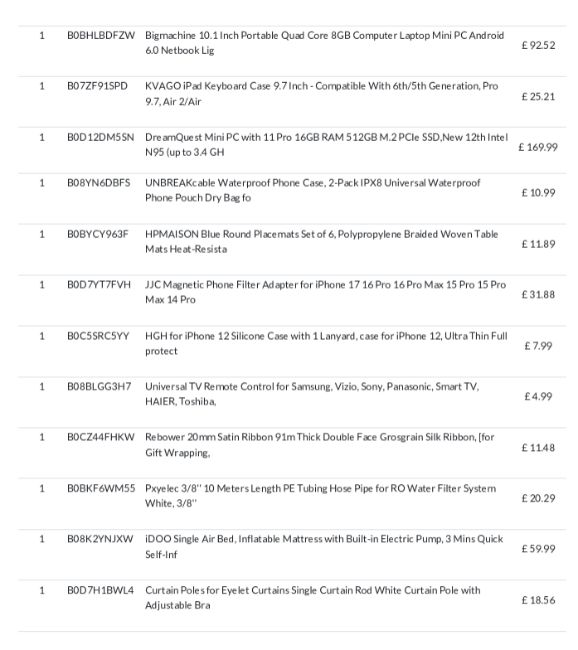
Task: Open Rebower 20mm Satin Ribbon item
Action: click(320, 445)
